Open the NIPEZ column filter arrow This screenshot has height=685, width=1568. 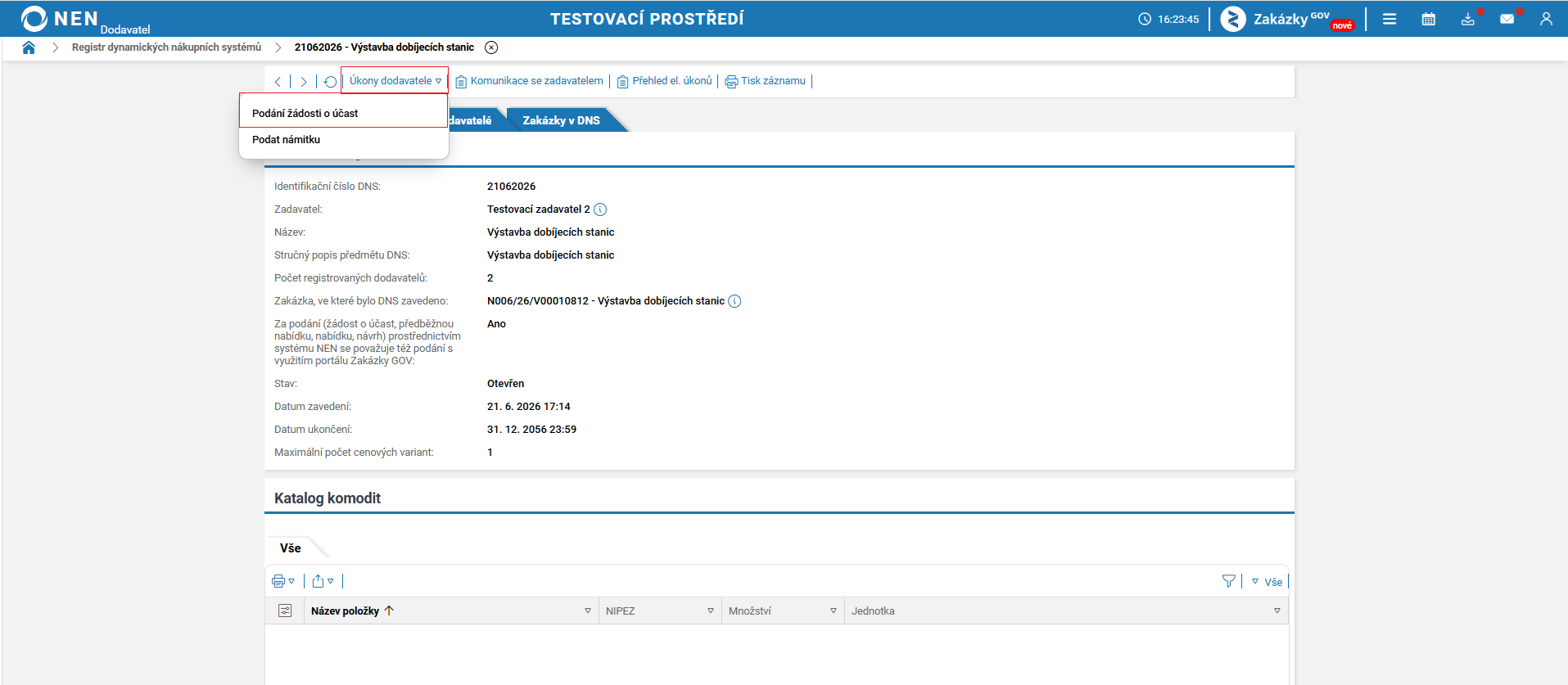(x=711, y=611)
